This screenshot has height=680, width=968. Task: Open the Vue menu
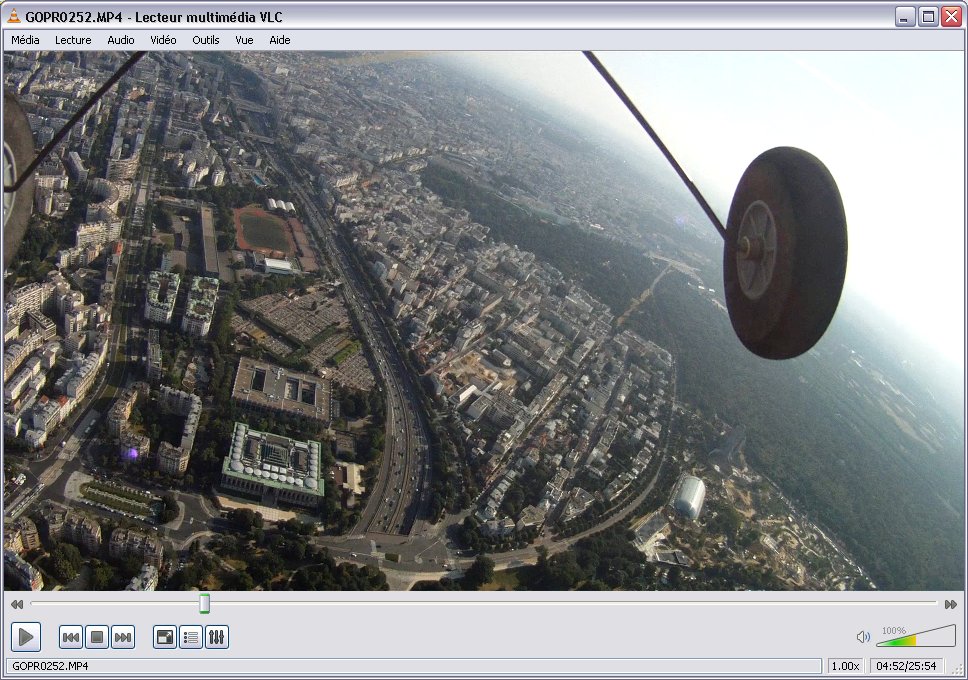(x=244, y=40)
